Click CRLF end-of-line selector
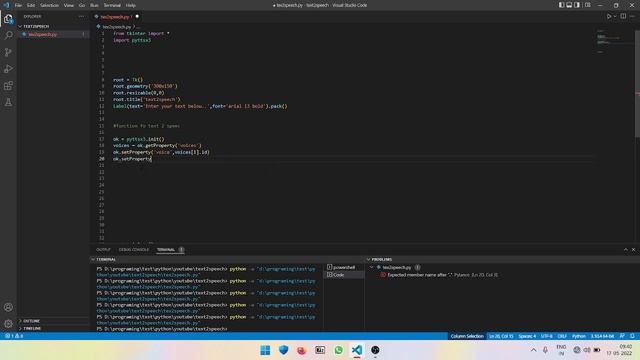640x360 pixels. 562,336
